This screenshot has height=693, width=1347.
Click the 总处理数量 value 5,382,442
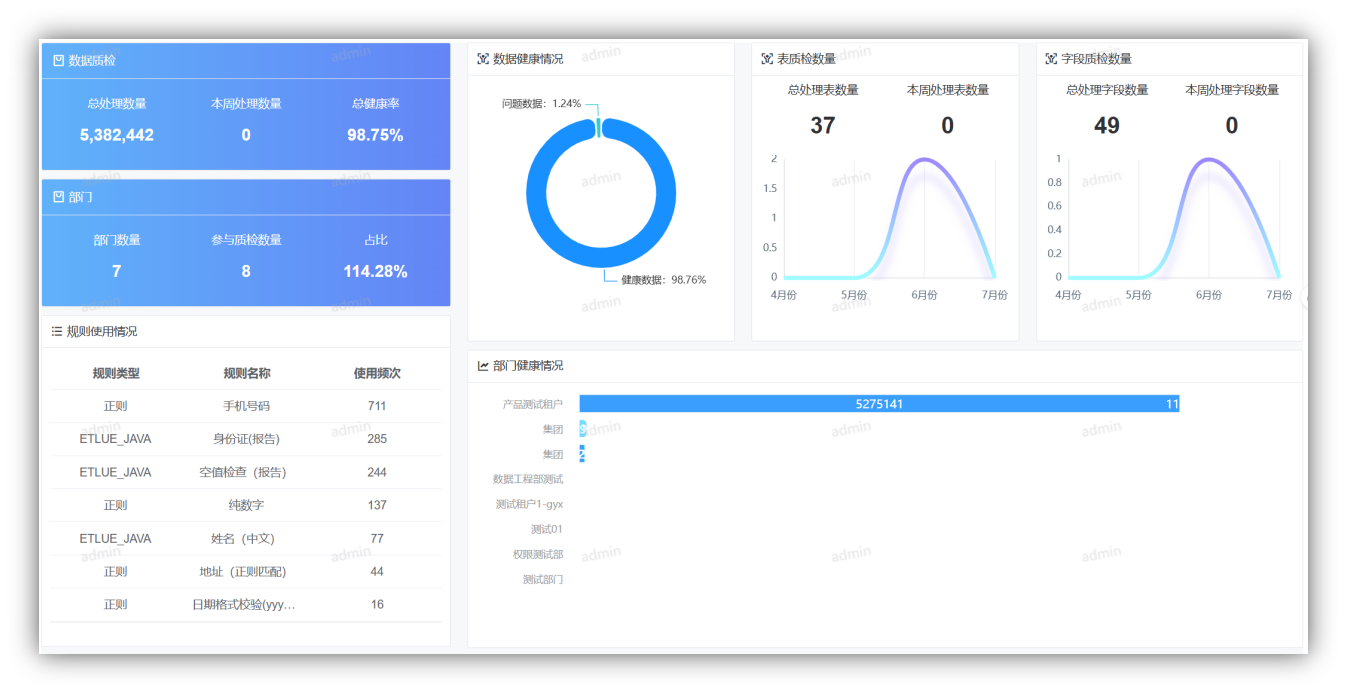point(116,135)
